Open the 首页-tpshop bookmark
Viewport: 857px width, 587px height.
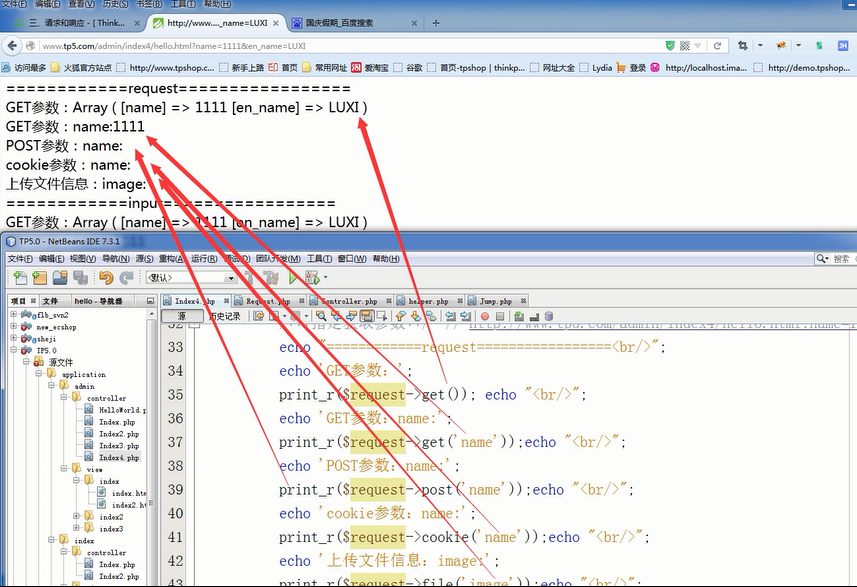point(476,68)
